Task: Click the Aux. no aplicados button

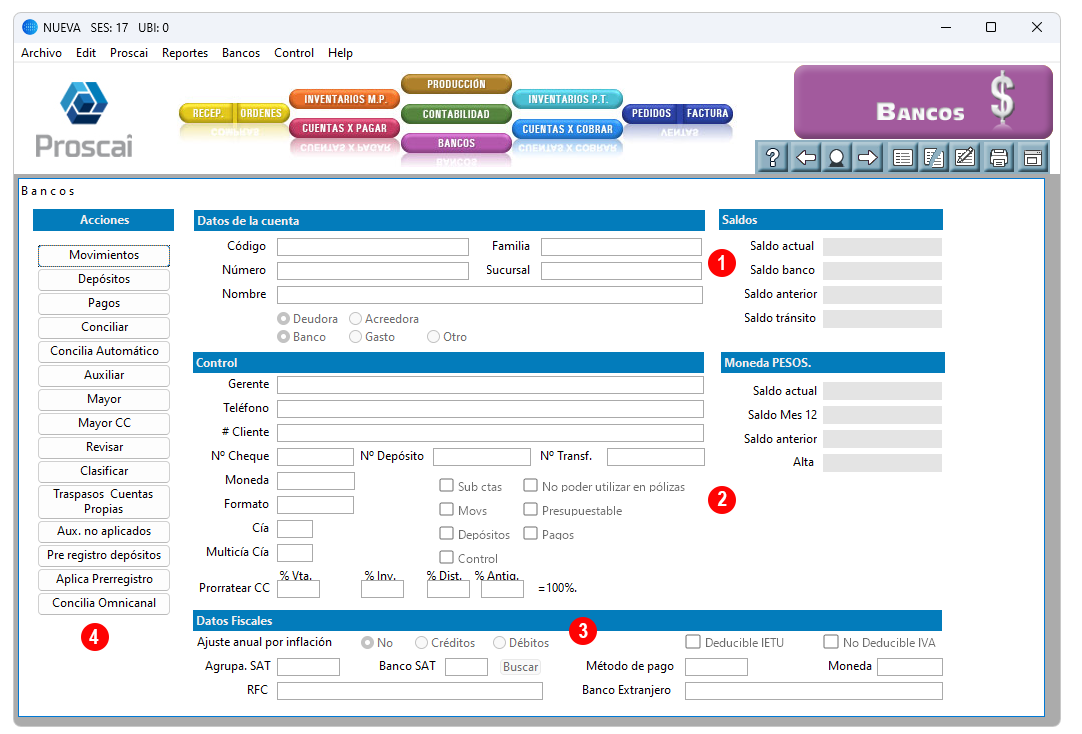Action: point(104,531)
